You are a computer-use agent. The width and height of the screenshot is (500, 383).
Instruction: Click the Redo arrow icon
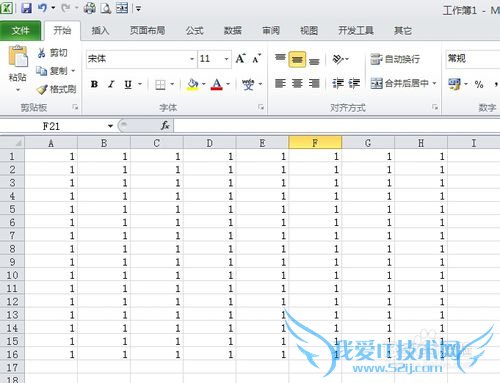(x=66, y=8)
